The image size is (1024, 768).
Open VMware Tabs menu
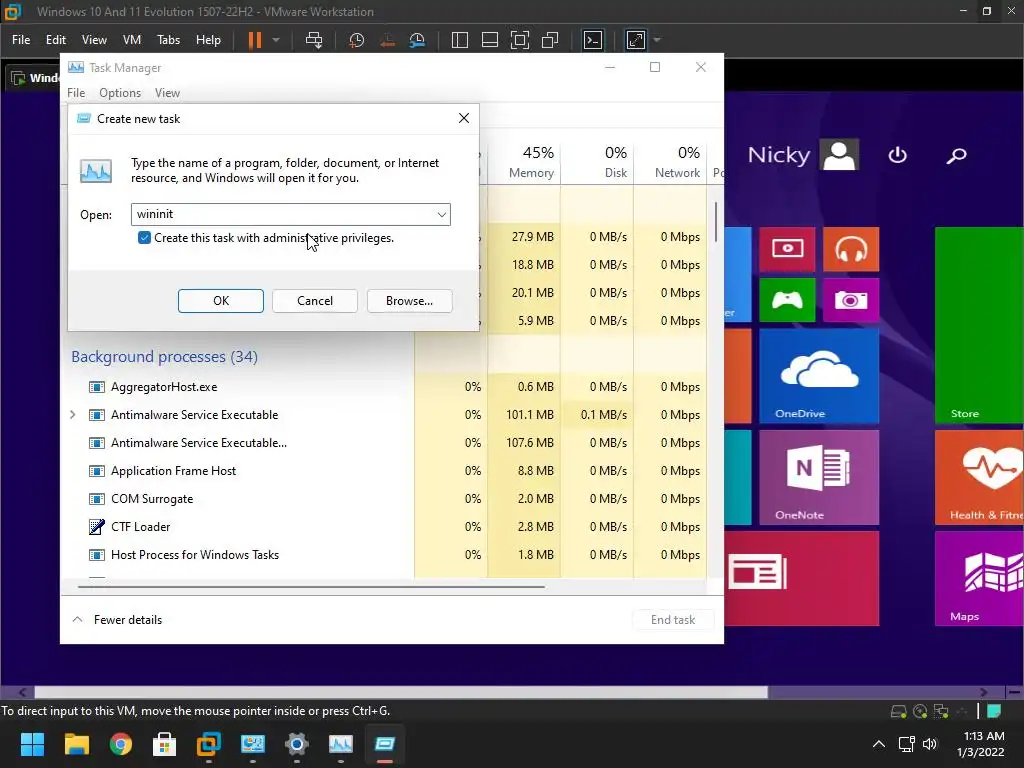coord(168,40)
